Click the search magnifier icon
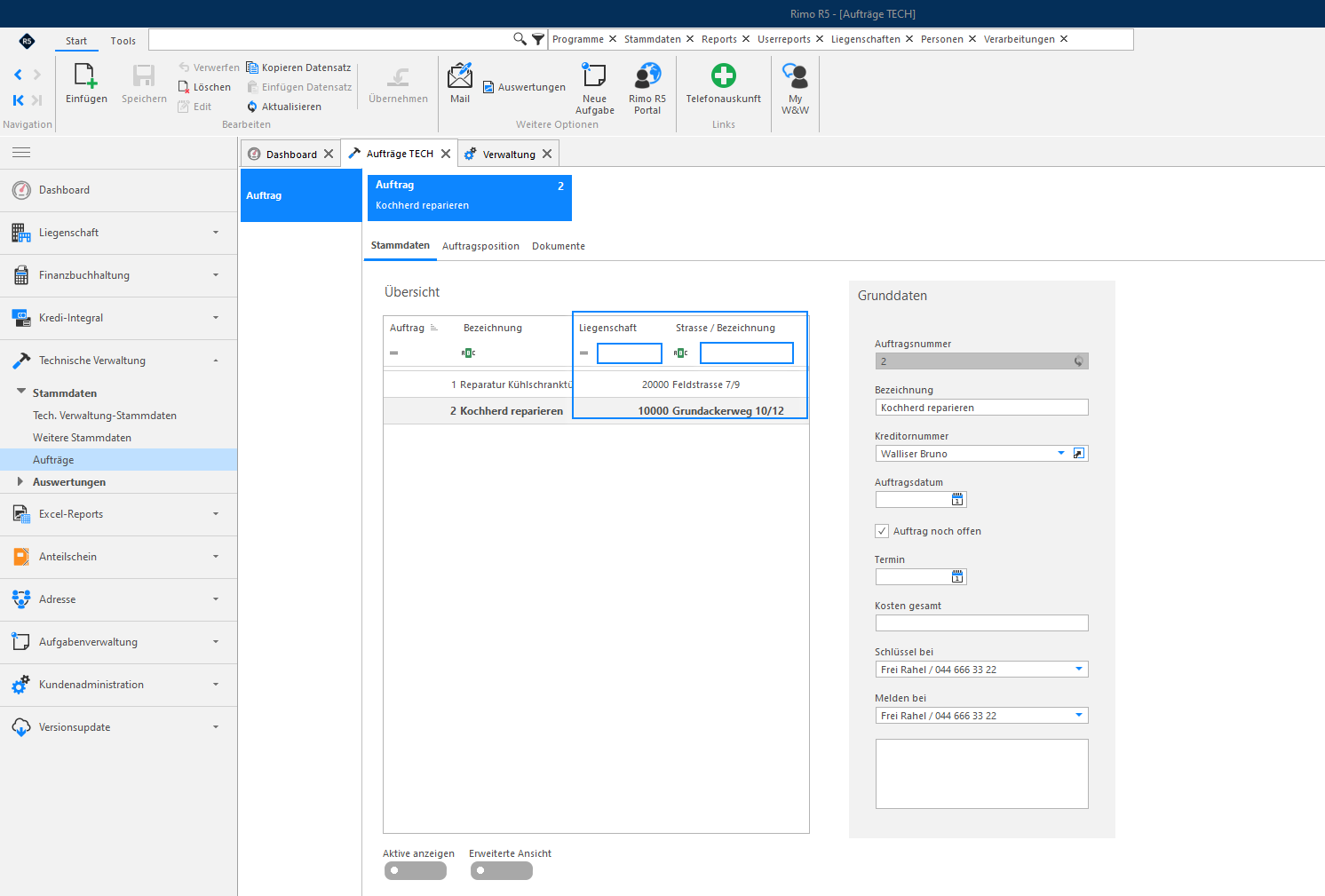1325x896 pixels. point(520,39)
